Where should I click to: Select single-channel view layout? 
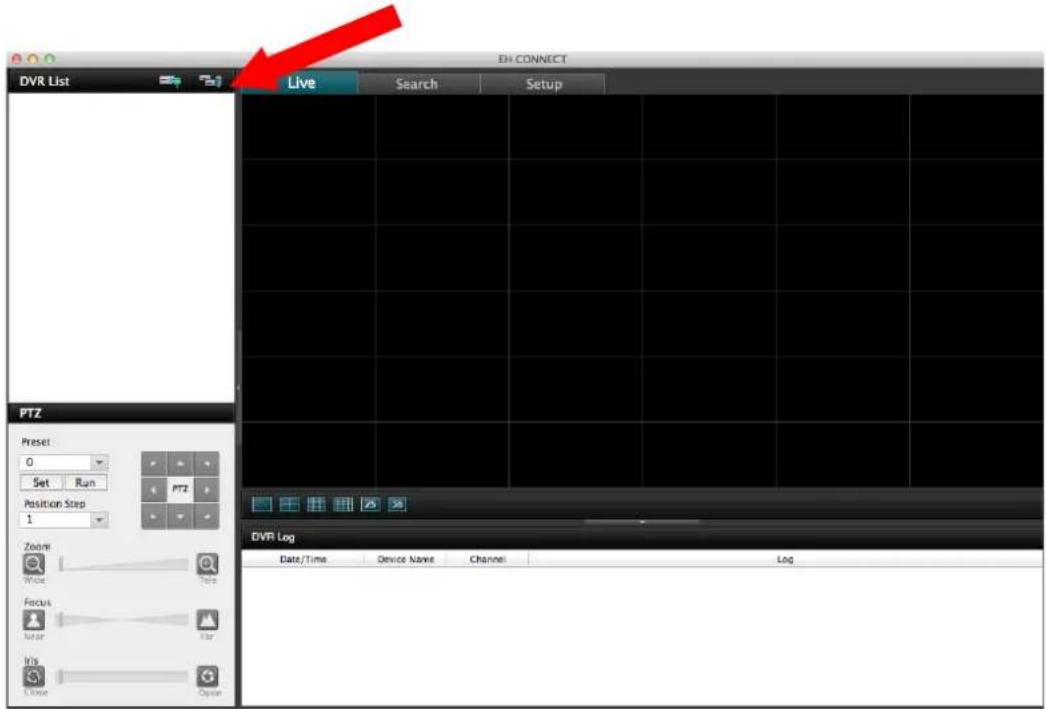(x=262, y=505)
